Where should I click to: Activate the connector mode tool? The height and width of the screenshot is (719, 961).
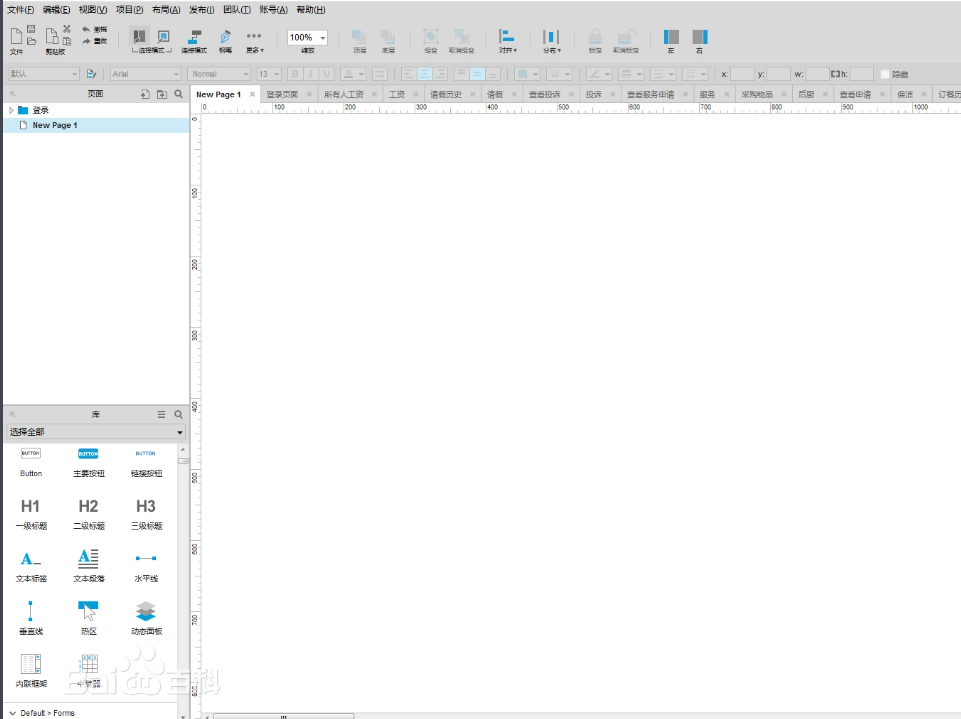195,37
